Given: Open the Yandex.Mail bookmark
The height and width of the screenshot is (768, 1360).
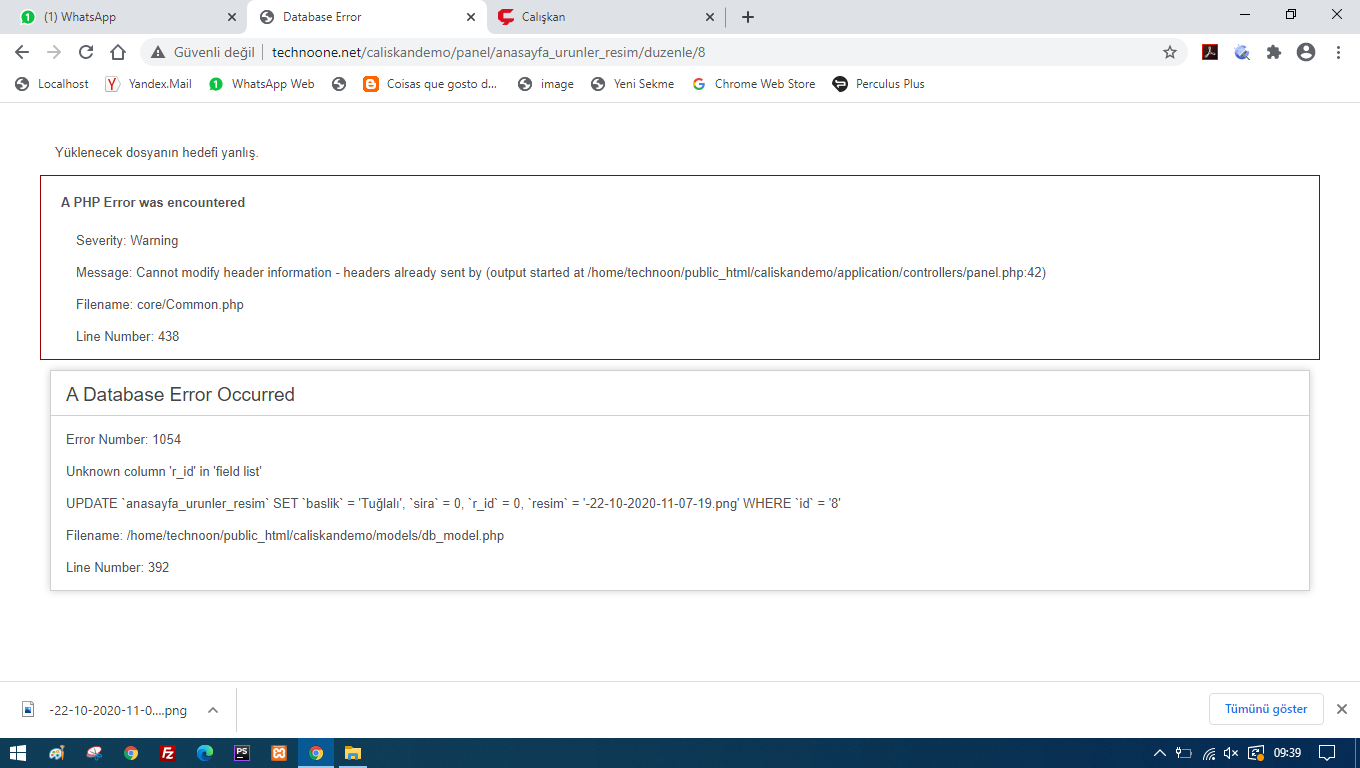Looking at the screenshot, I should [149, 84].
